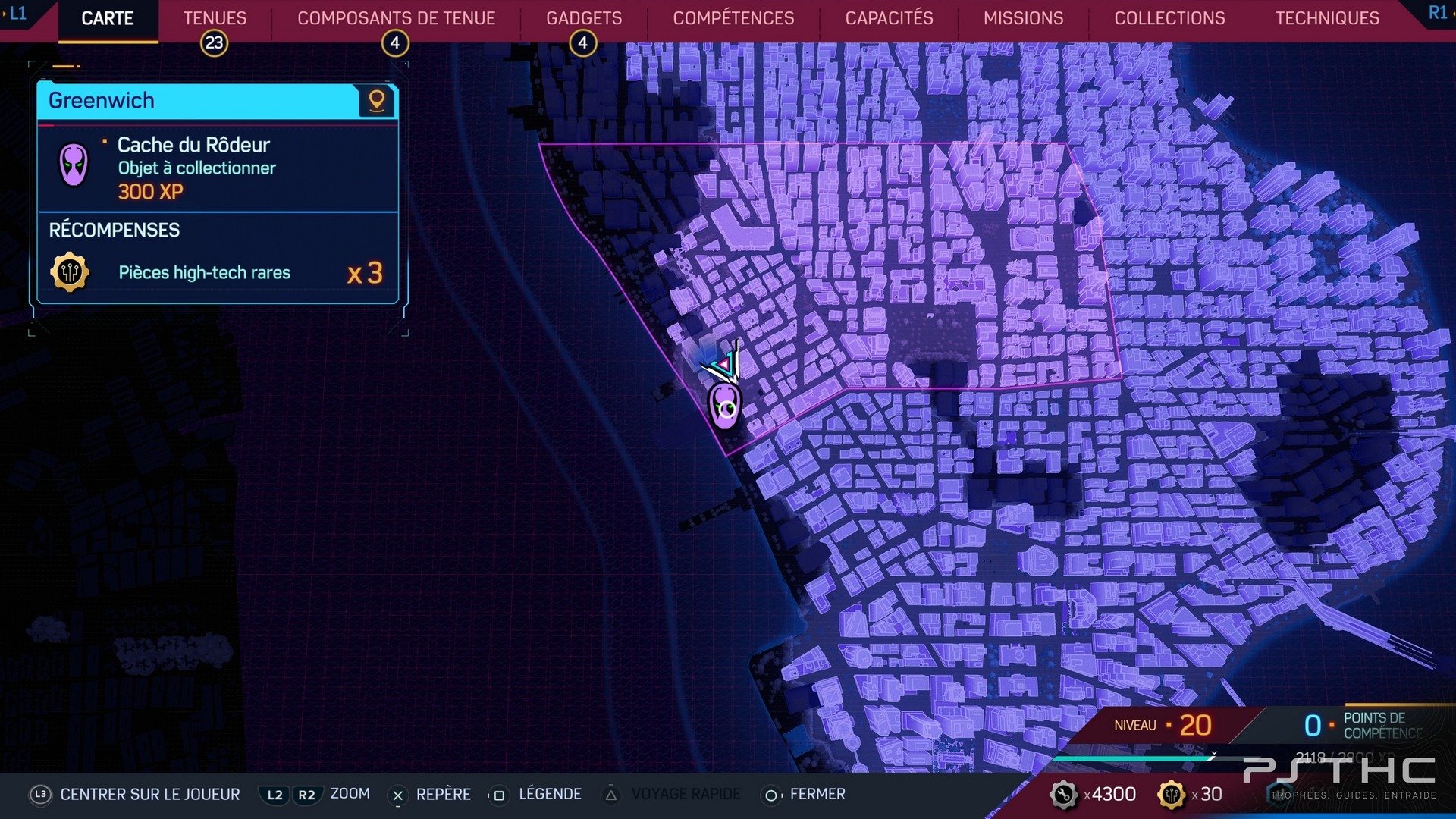The image size is (1456, 819).
Task: Click the RÉCOMPENSES heading
Action: tap(115, 230)
